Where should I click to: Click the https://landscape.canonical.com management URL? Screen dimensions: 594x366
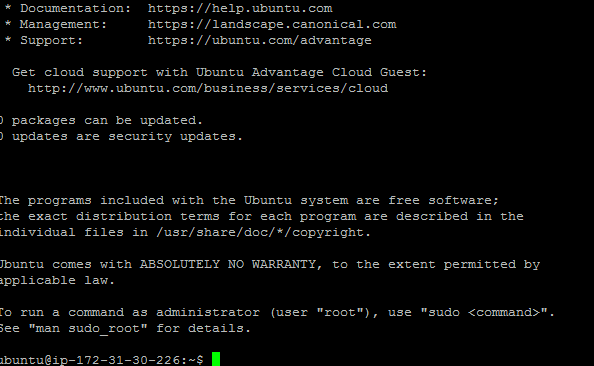click(x=272, y=24)
